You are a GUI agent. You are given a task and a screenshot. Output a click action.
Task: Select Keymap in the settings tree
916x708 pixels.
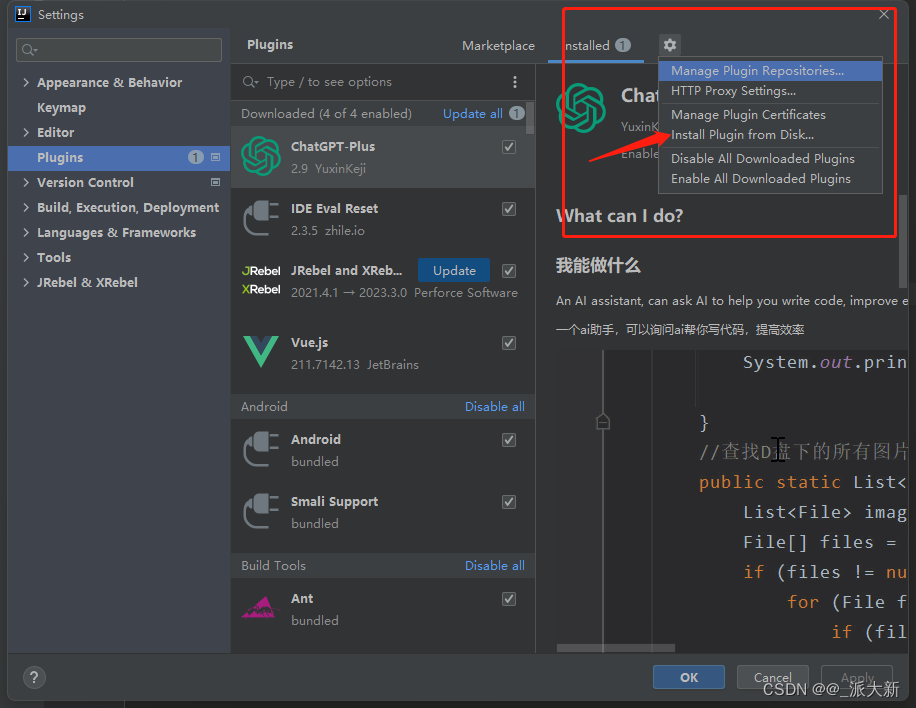(61, 107)
